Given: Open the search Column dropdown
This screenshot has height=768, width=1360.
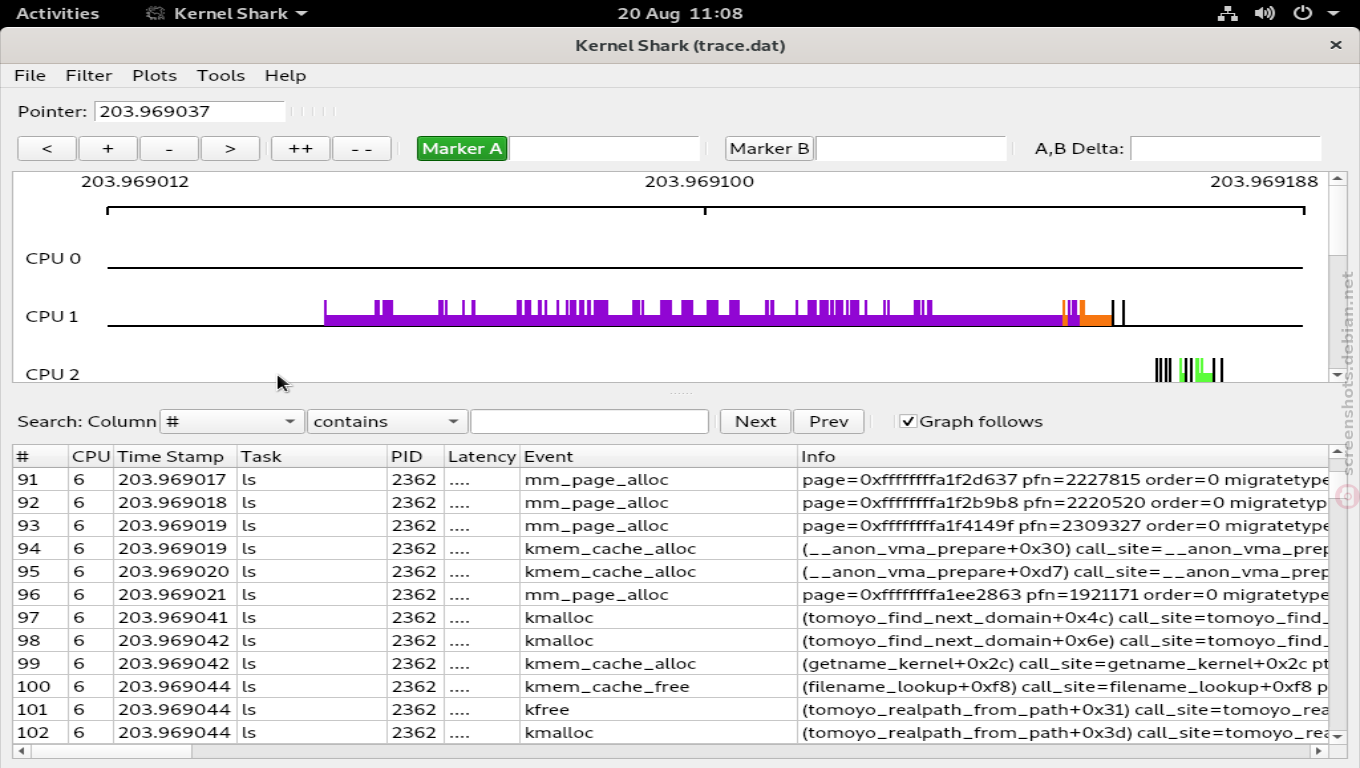Looking at the screenshot, I should coord(232,421).
